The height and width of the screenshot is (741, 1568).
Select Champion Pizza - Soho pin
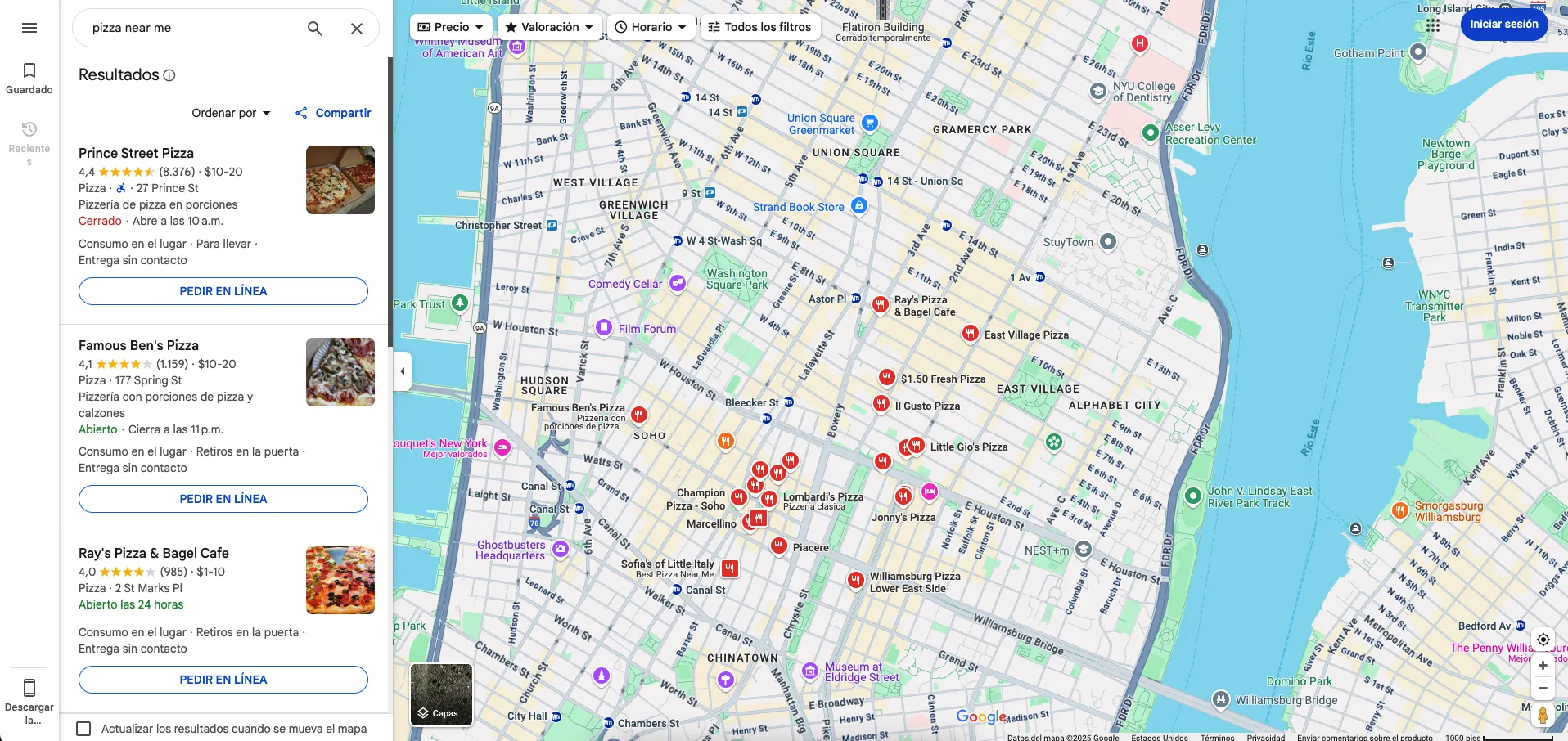[739, 497]
